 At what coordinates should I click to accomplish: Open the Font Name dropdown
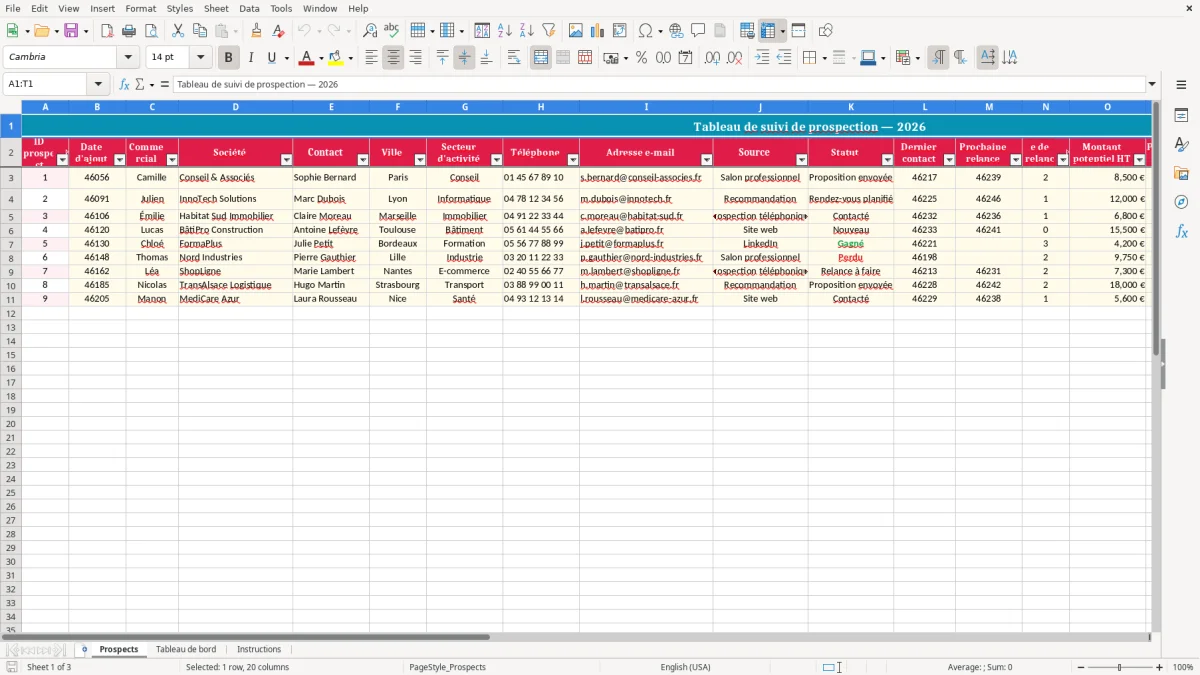tap(128, 58)
